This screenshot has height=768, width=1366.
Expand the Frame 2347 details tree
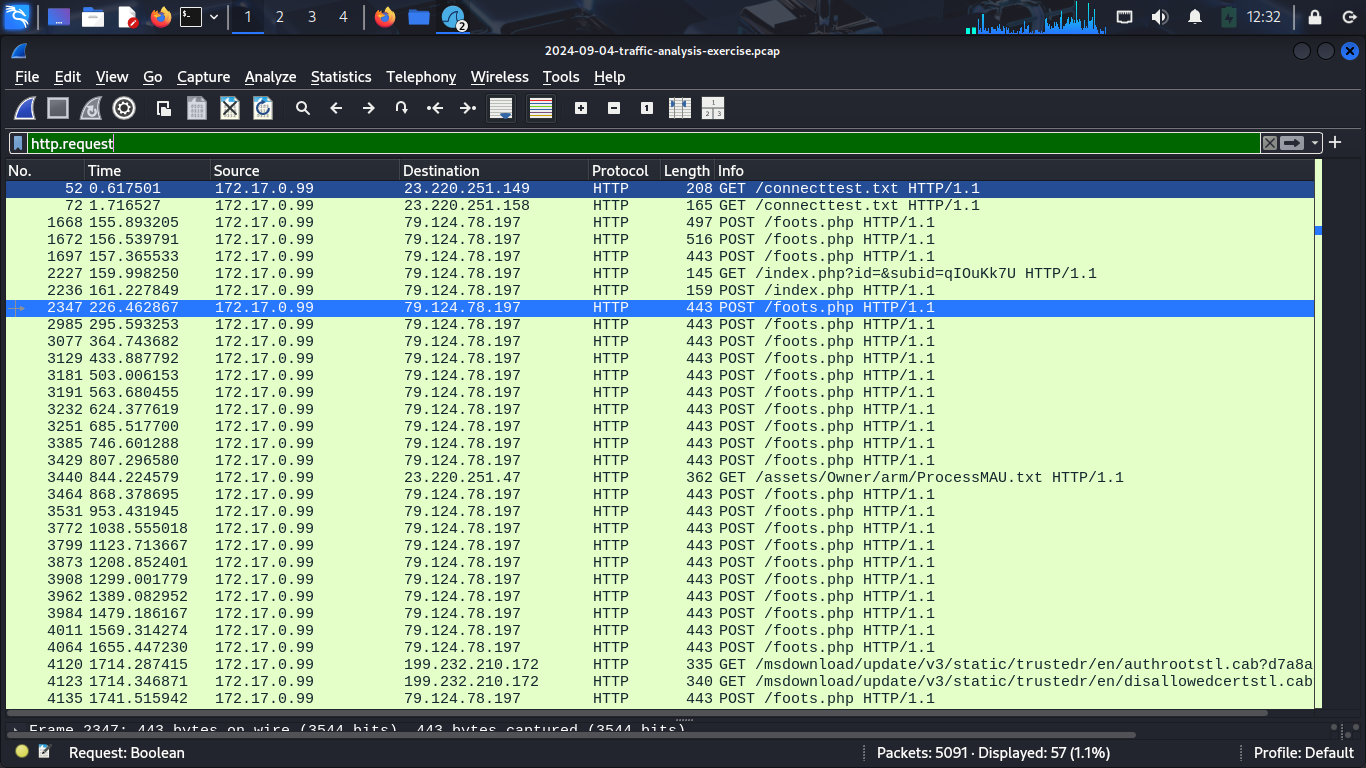[x=16, y=730]
